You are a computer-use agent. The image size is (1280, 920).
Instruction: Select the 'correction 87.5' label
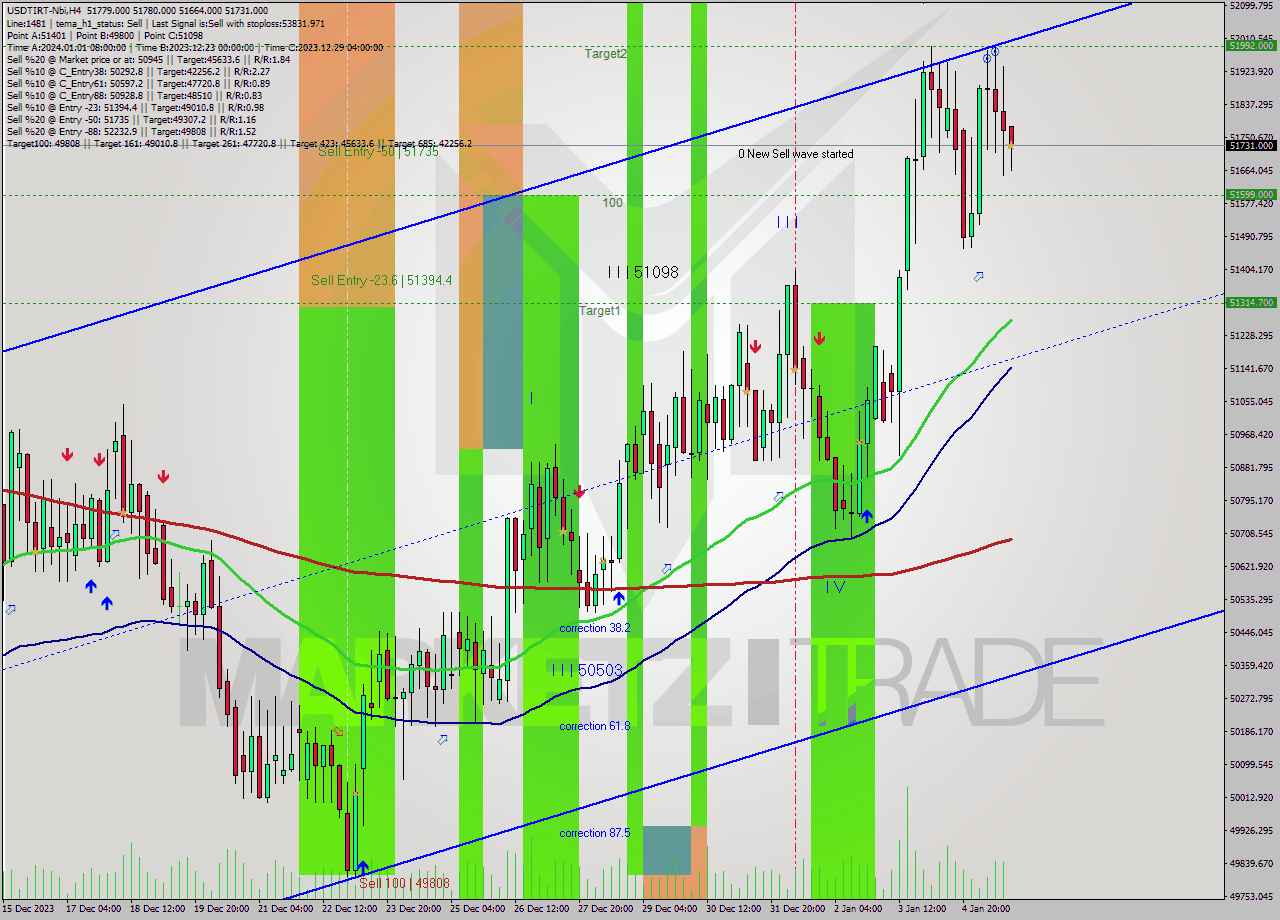coord(595,833)
